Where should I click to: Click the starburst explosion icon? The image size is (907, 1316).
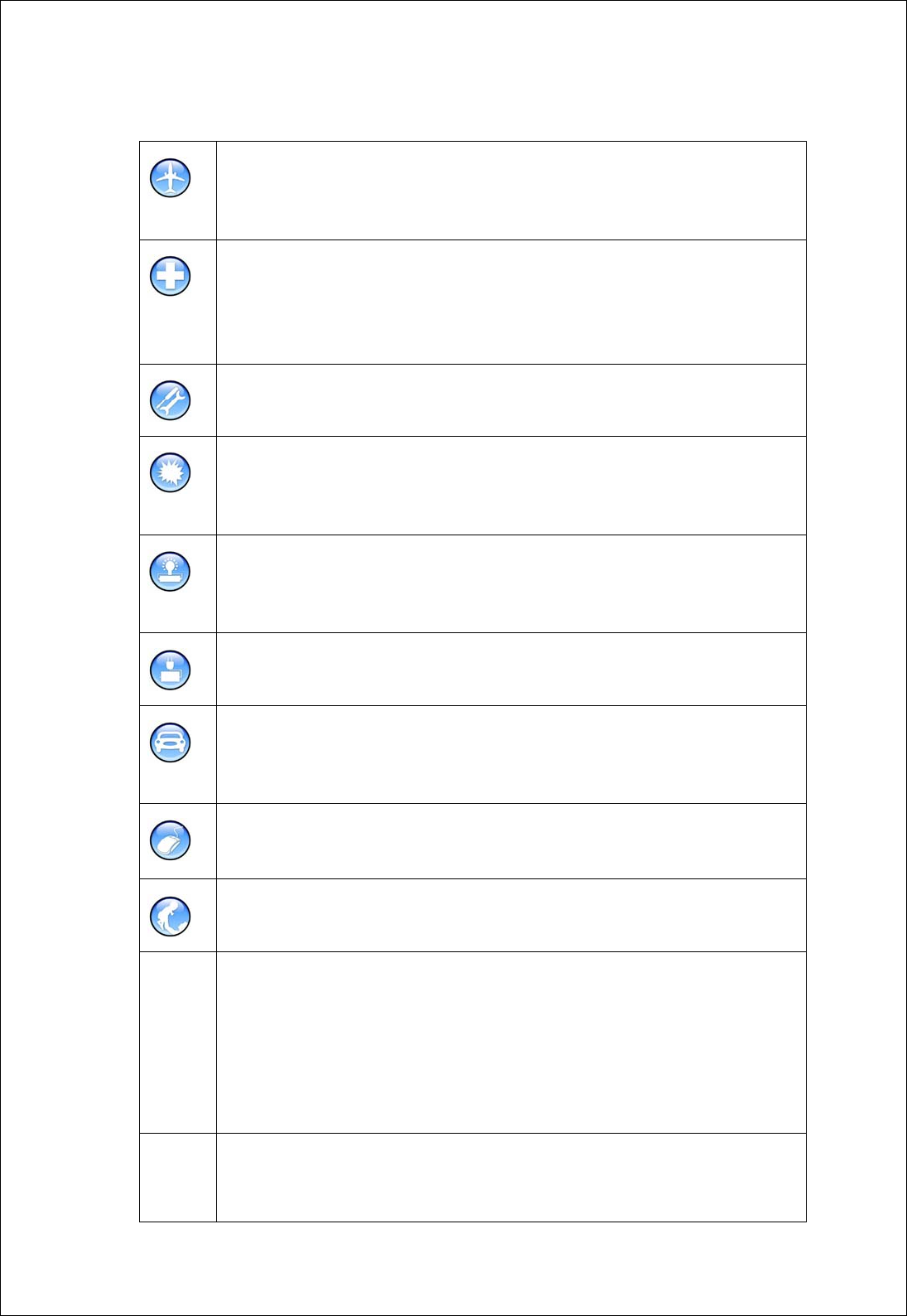click(x=171, y=472)
